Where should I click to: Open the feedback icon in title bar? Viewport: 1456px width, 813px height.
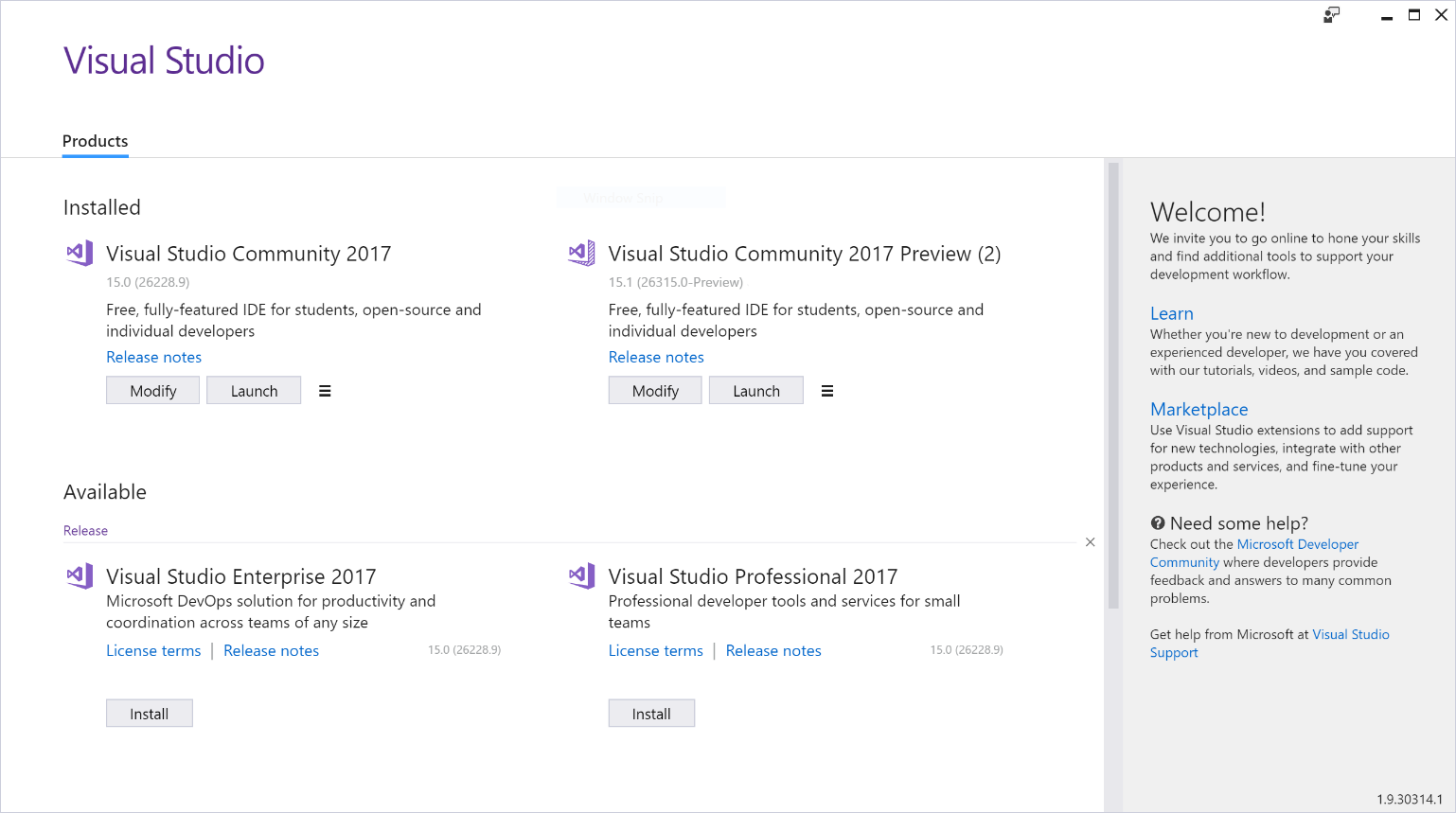tap(1332, 14)
